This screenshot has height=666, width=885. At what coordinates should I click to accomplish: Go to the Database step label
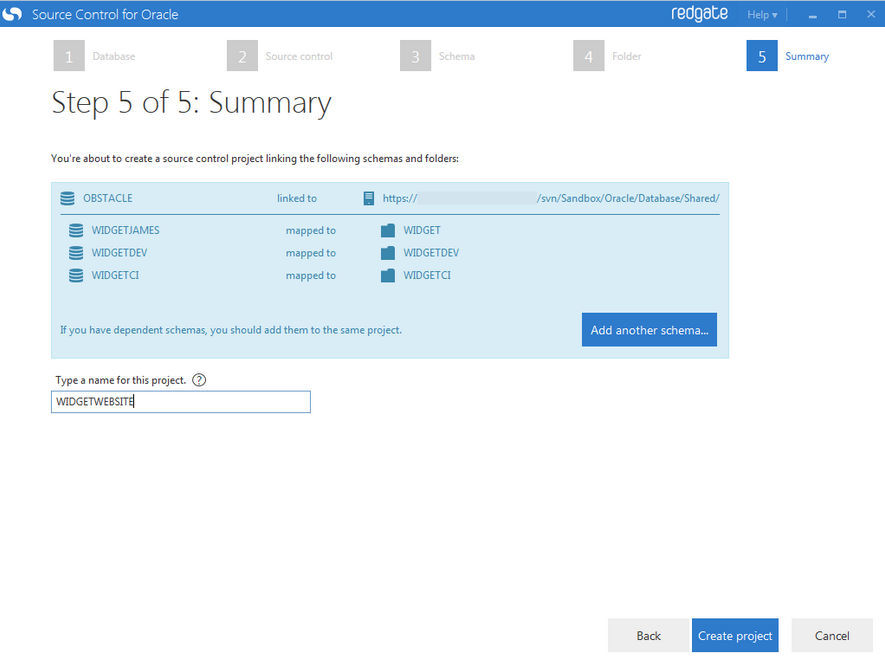point(114,56)
